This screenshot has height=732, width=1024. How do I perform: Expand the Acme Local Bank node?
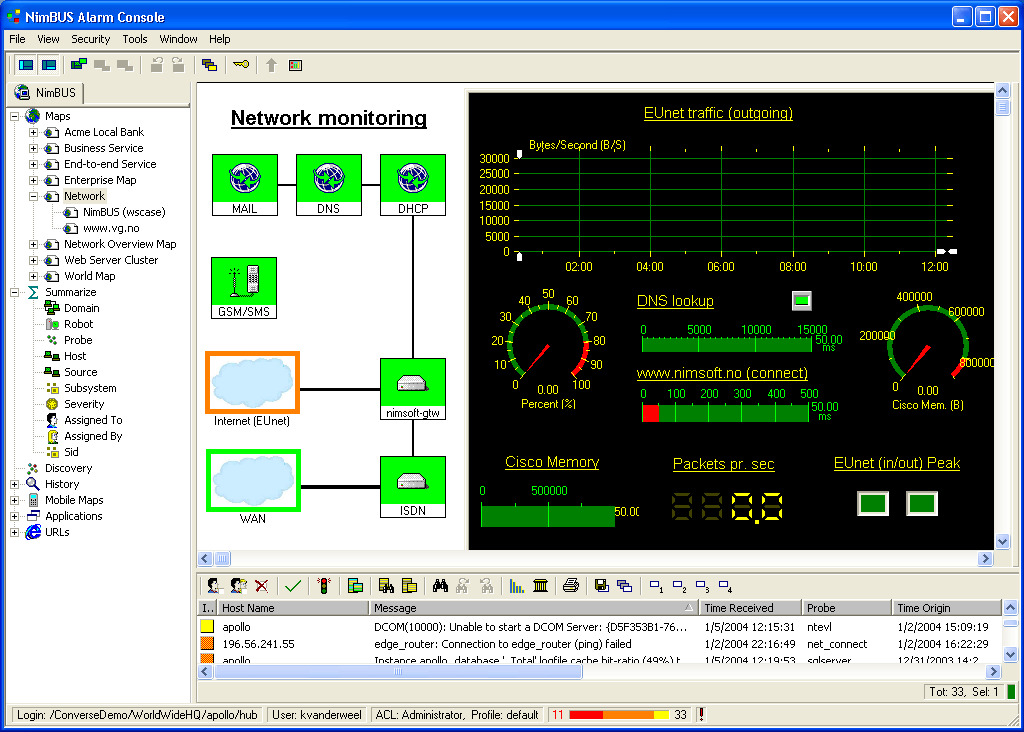point(33,133)
